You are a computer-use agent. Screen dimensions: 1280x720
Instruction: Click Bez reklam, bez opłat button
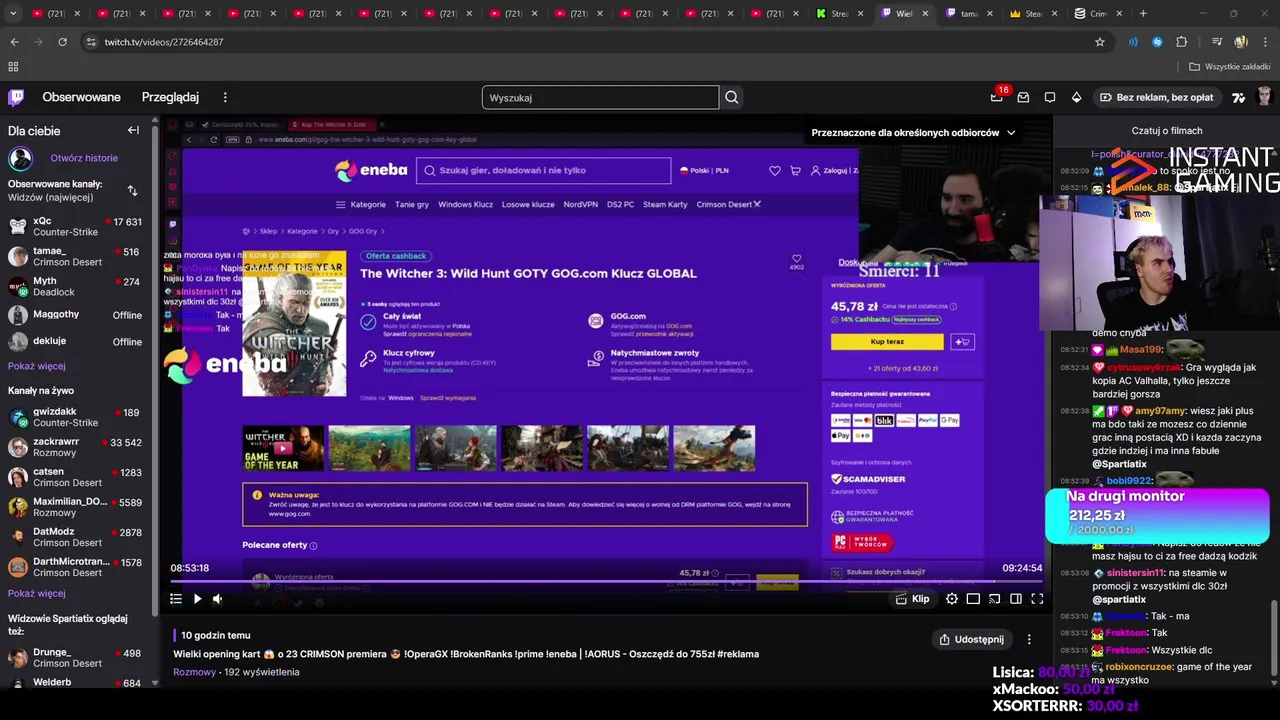coord(1156,97)
